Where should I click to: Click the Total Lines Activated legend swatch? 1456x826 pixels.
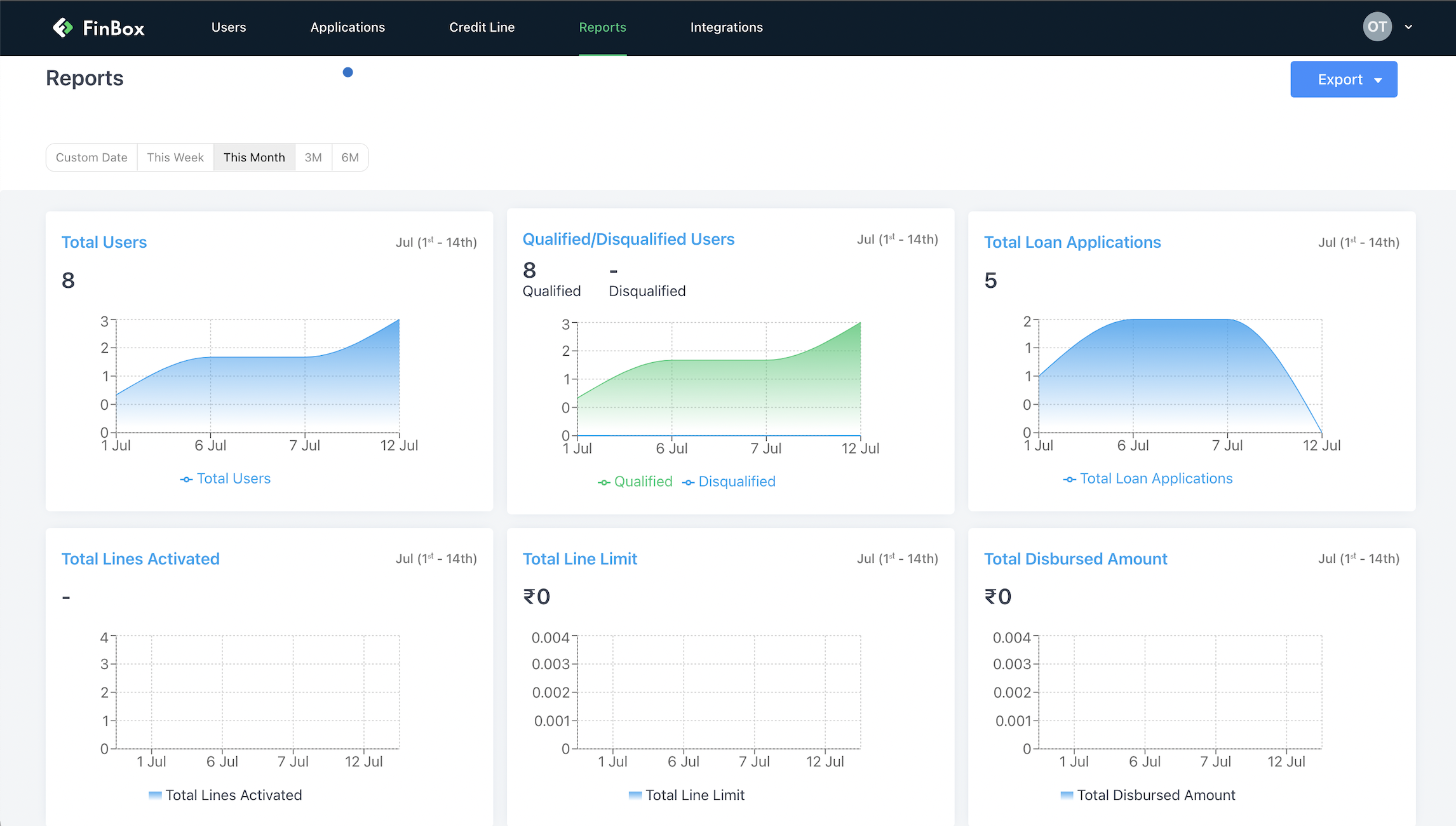coord(155,795)
